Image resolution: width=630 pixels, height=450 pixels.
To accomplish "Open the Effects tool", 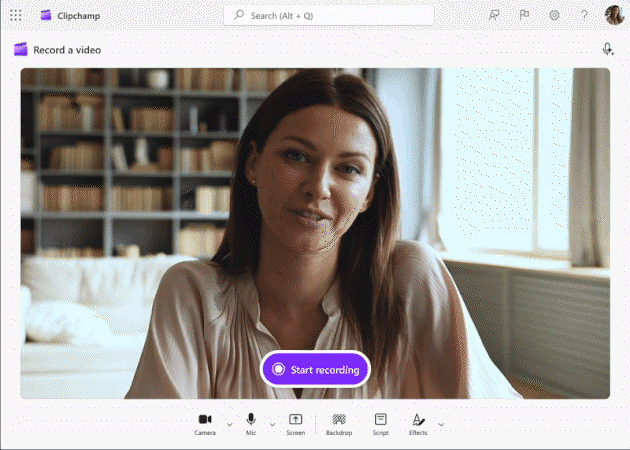I will click(418, 425).
